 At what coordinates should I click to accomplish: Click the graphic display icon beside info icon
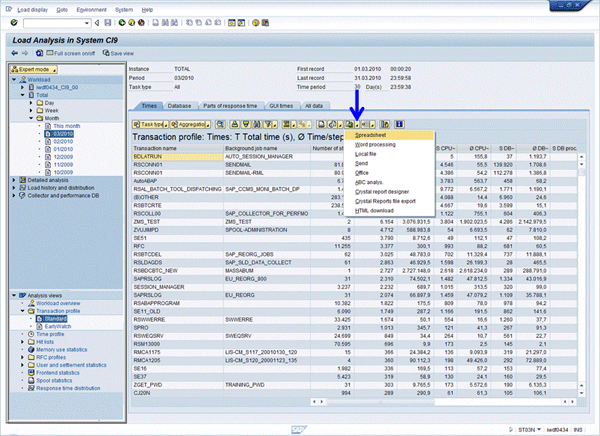coord(385,124)
